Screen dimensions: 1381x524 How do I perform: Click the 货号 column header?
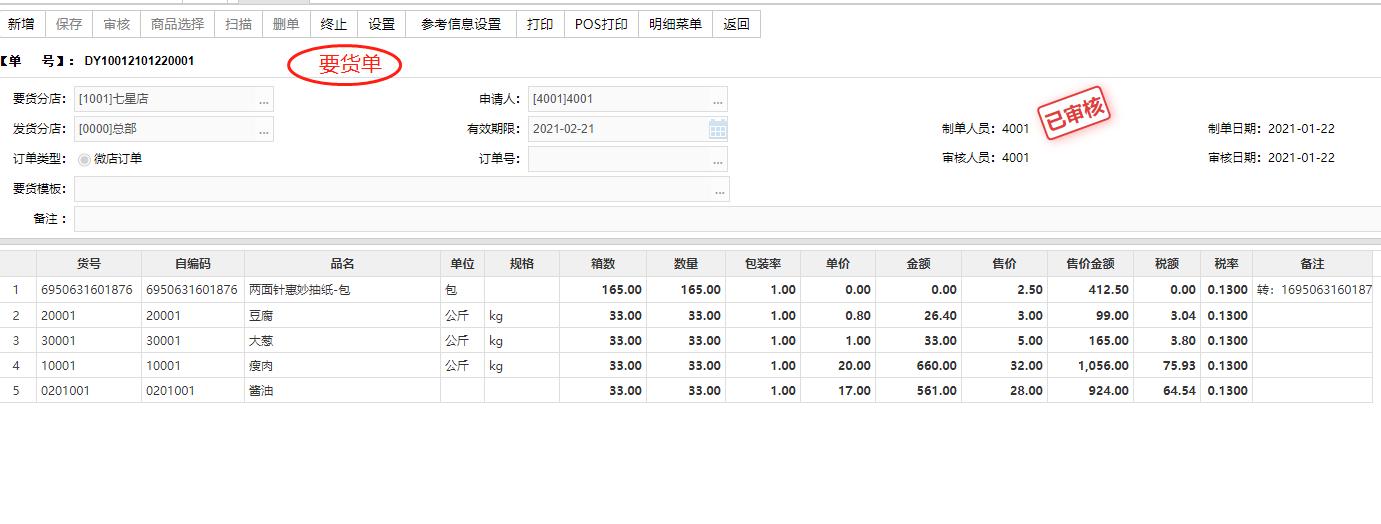[x=89, y=264]
